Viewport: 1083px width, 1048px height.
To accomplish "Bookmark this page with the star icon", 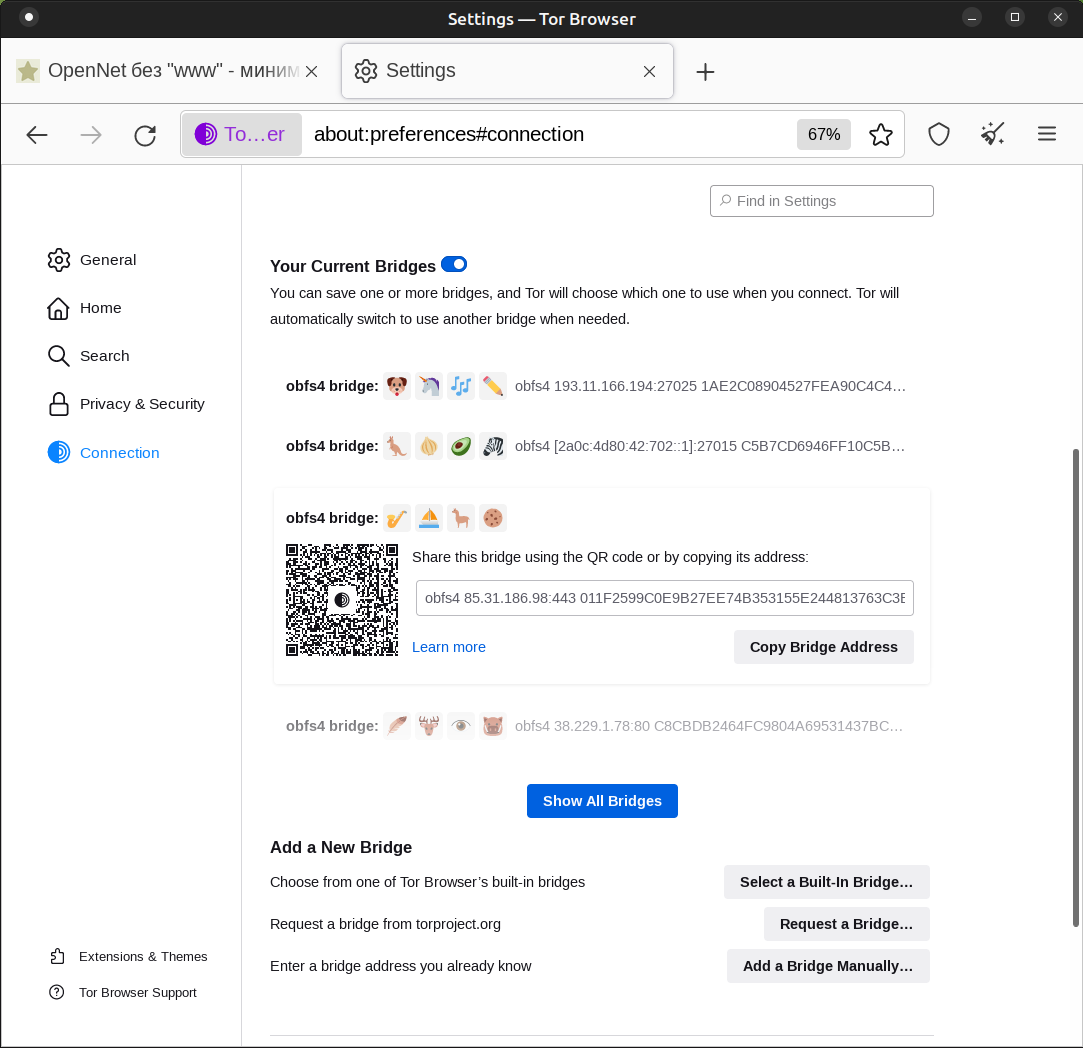I will (x=880, y=134).
